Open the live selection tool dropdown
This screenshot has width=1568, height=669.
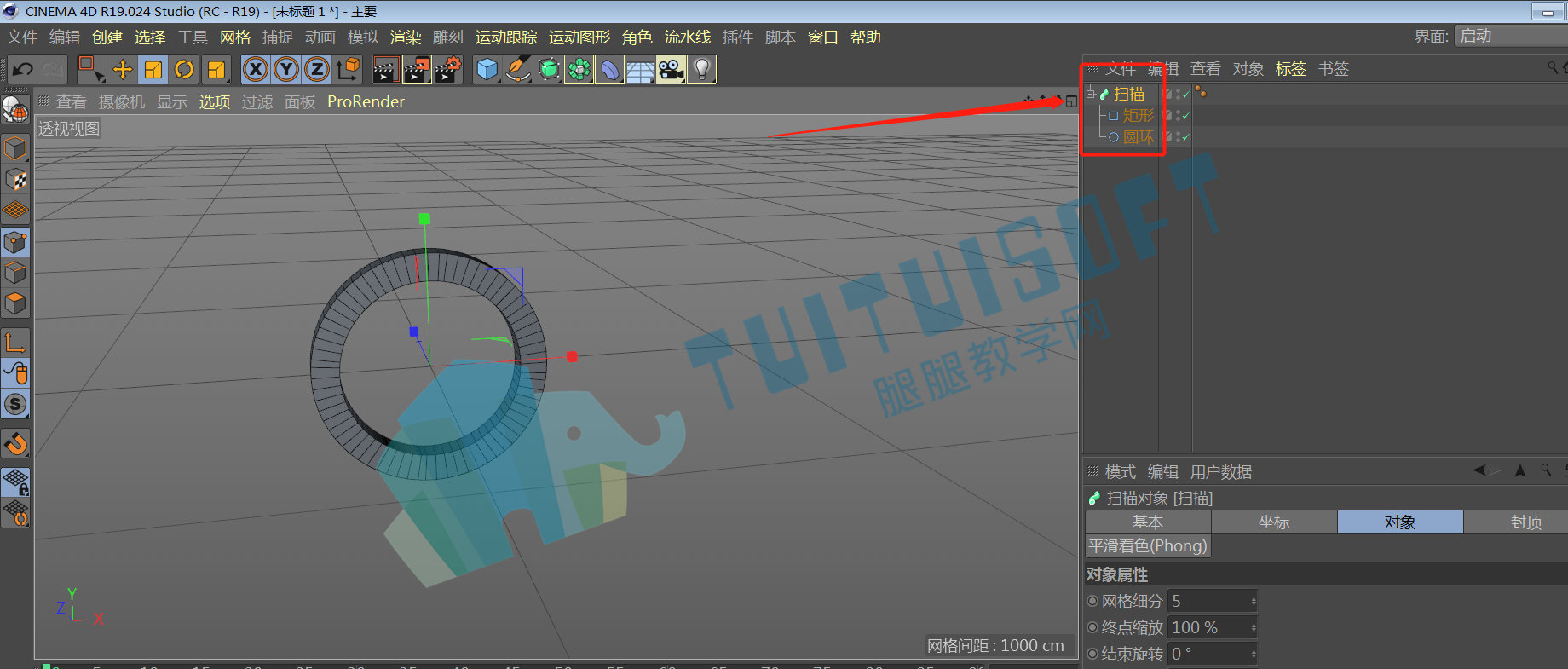[90, 70]
